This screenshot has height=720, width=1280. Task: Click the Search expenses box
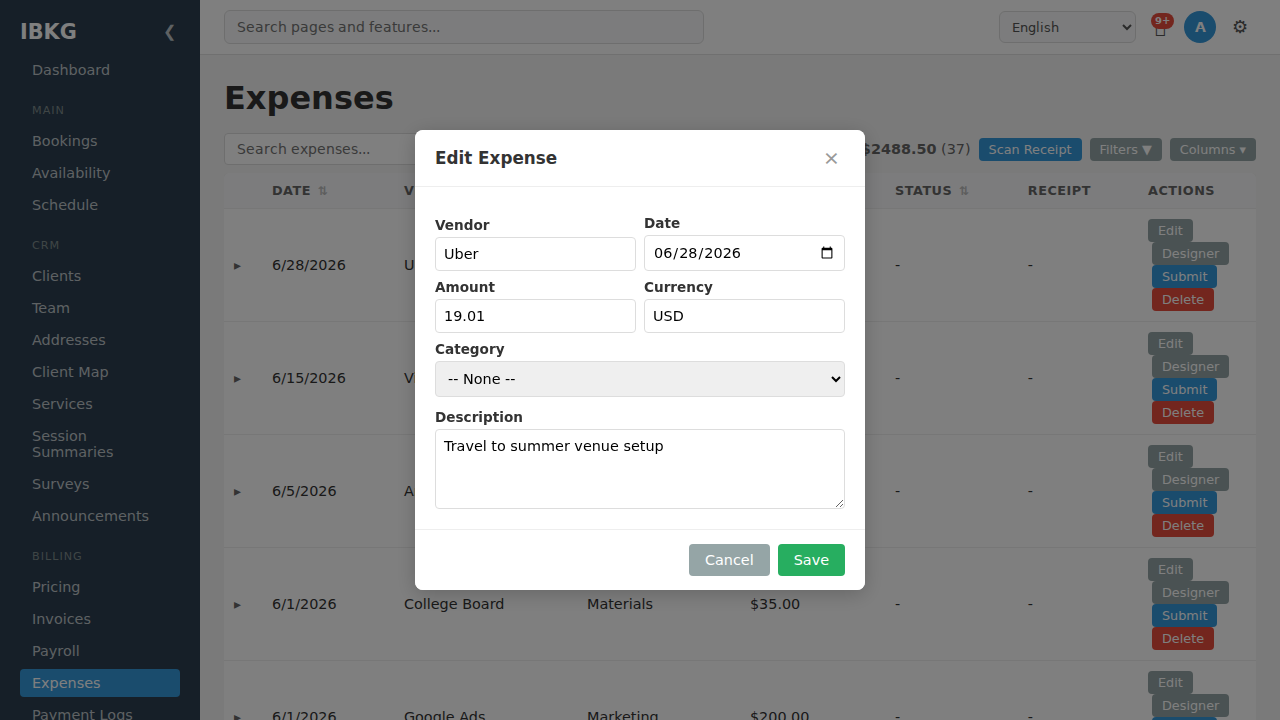click(320, 149)
